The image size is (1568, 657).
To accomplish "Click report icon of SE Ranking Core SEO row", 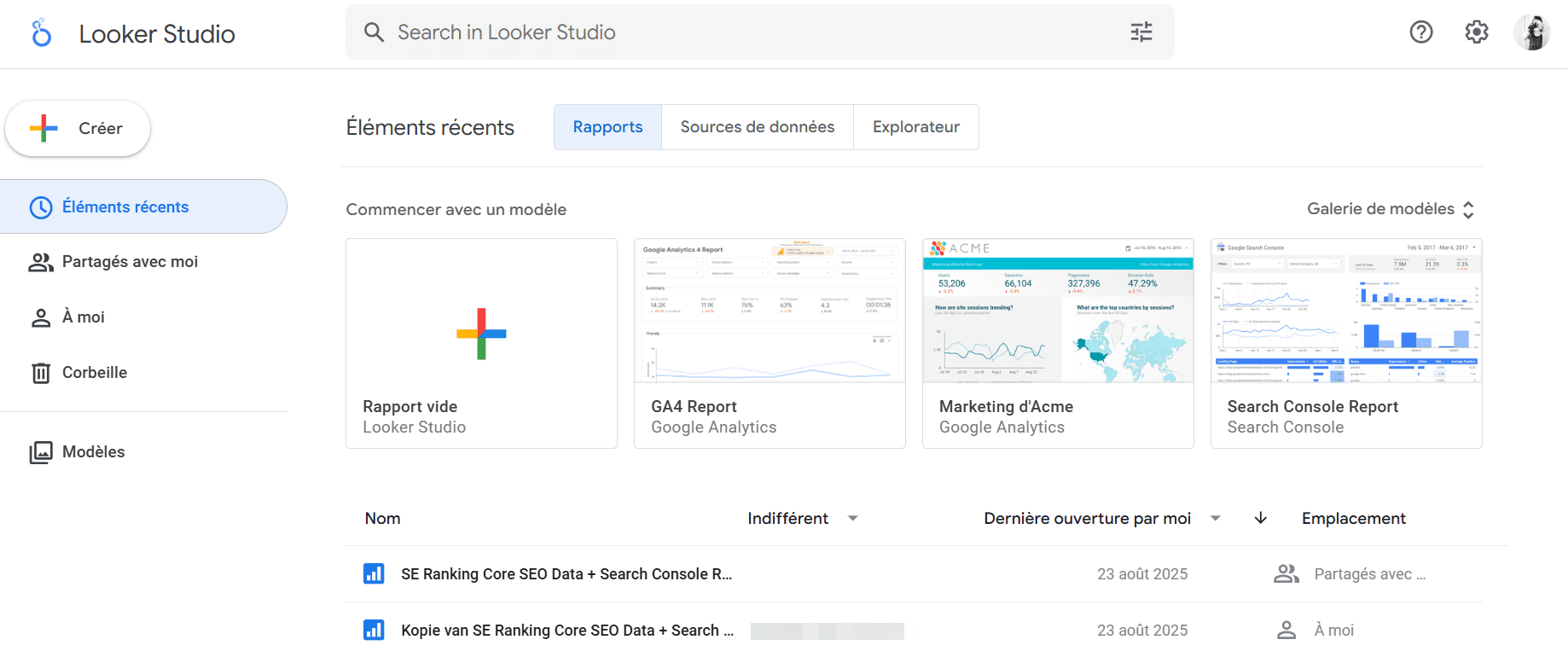I will click(374, 574).
